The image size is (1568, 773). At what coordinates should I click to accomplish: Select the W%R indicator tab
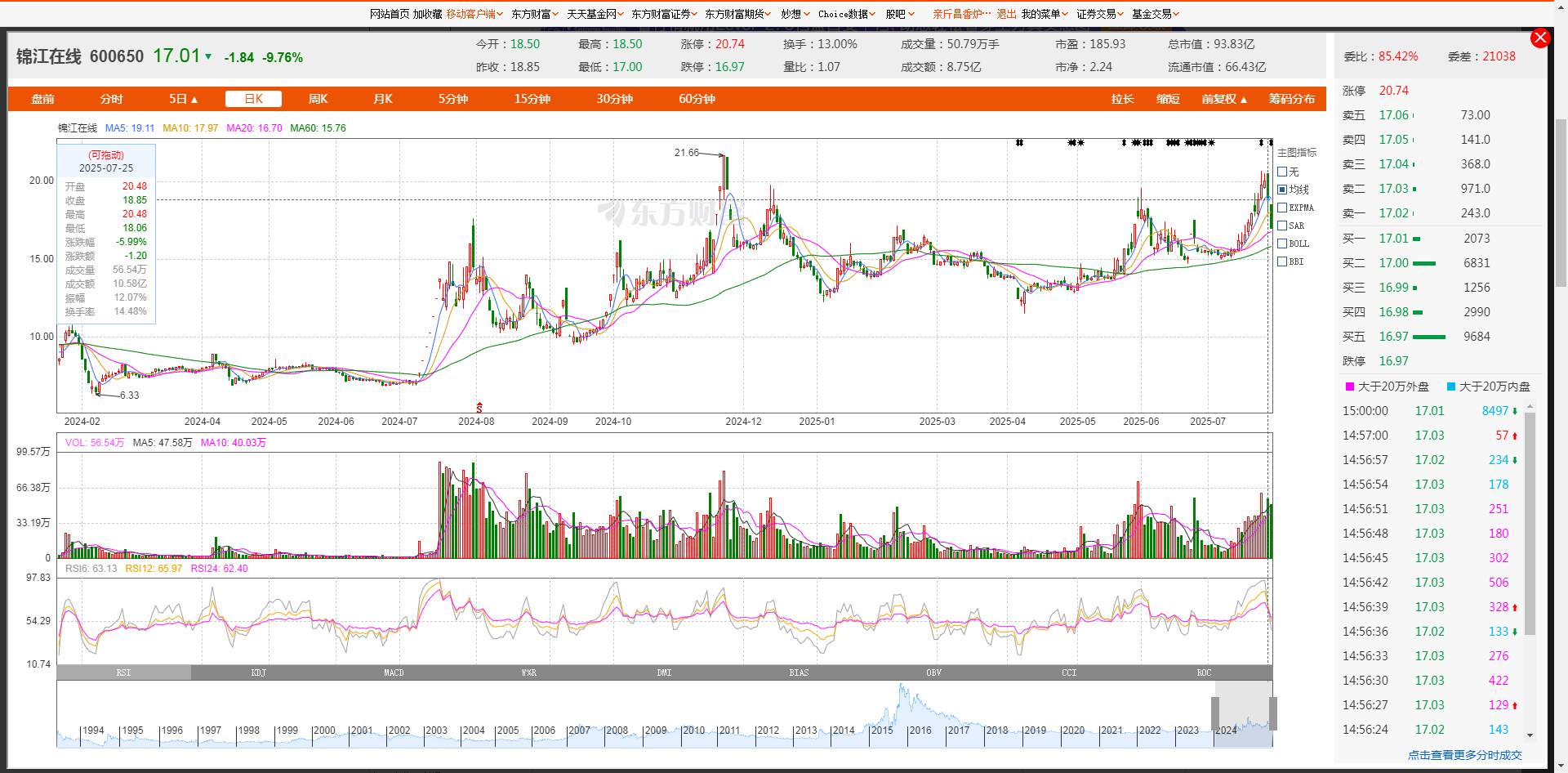click(529, 672)
